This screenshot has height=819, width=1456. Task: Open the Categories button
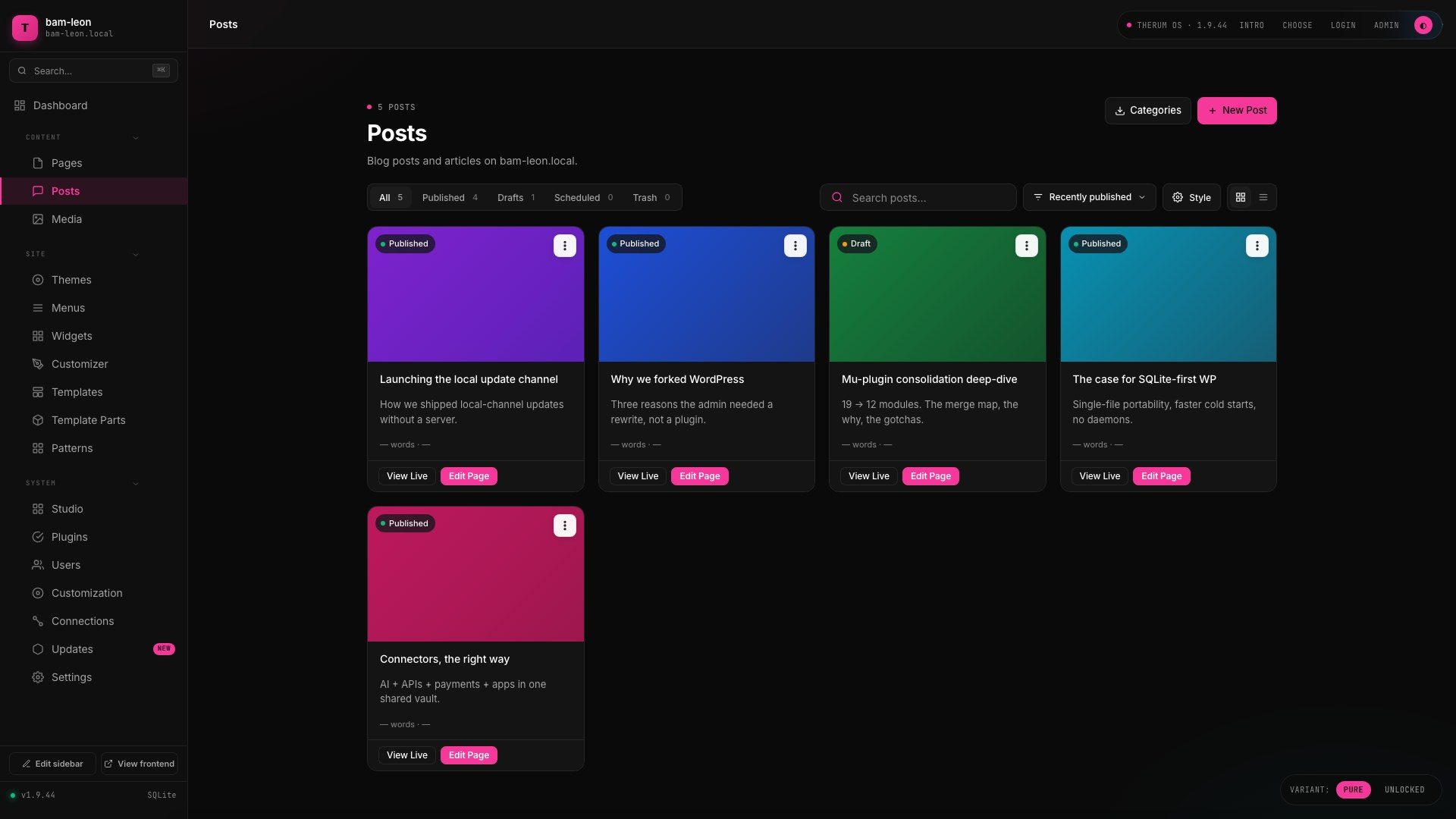[1147, 111]
